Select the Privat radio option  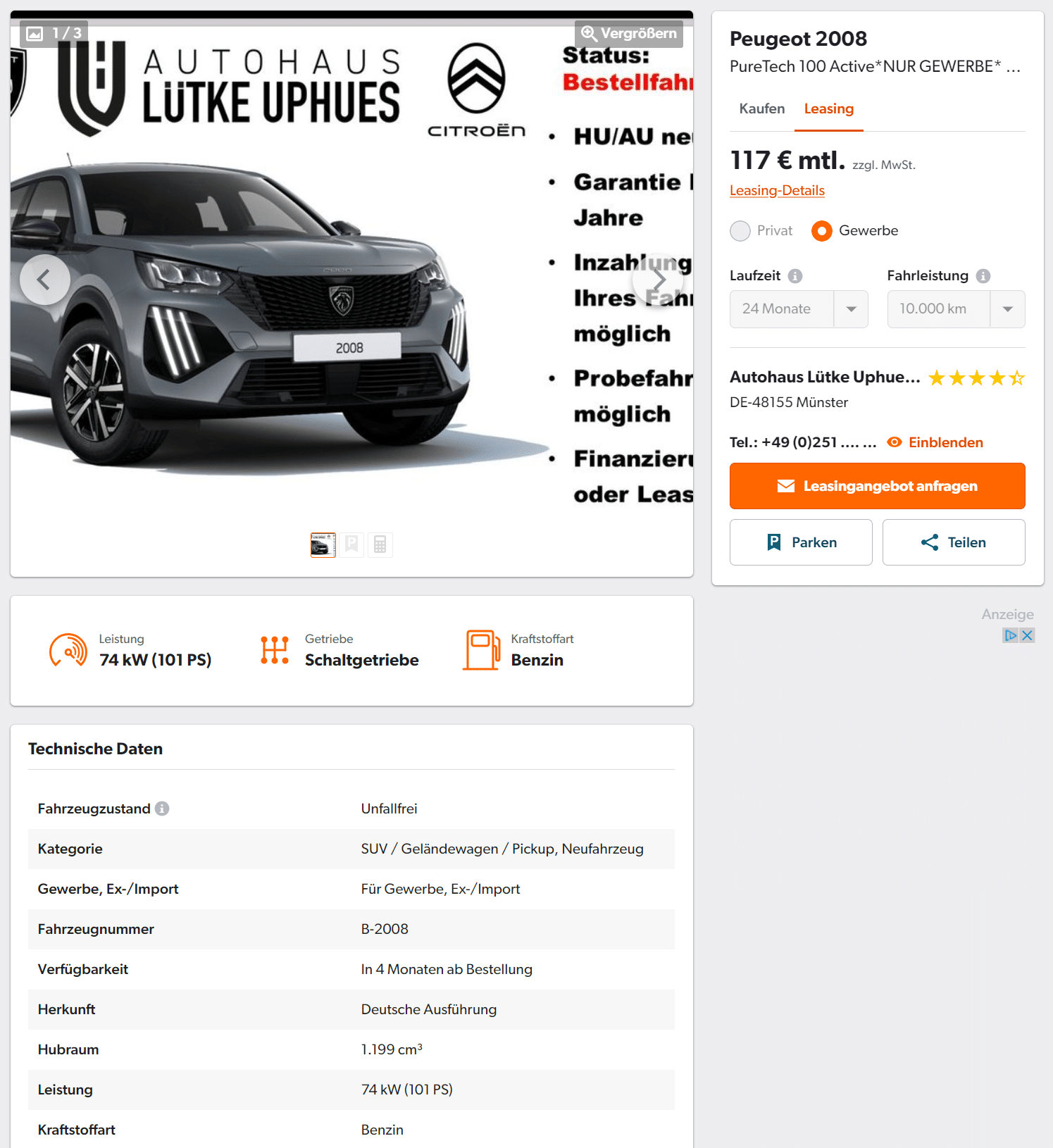pos(740,231)
